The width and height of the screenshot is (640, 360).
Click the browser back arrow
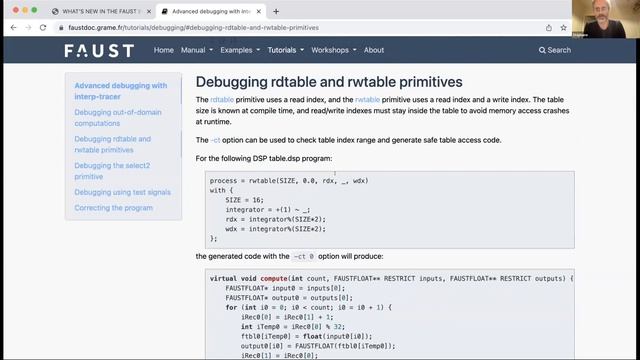[x=13, y=27]
